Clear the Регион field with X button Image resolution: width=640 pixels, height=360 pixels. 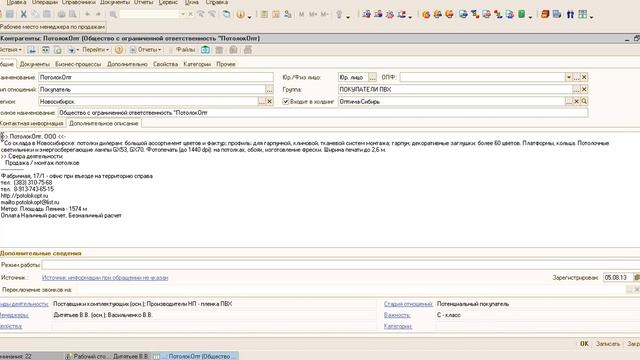[x=269, y=101]
